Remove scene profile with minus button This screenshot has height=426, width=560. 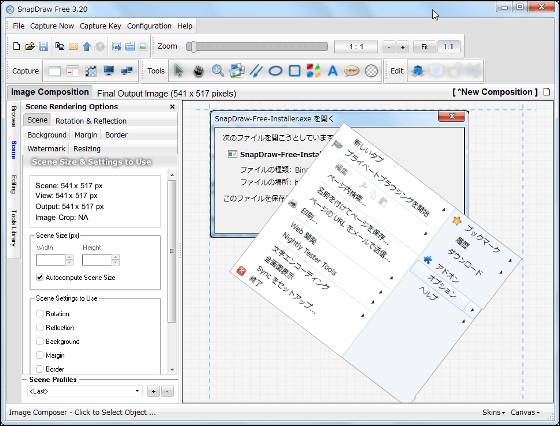coord(167,391)
